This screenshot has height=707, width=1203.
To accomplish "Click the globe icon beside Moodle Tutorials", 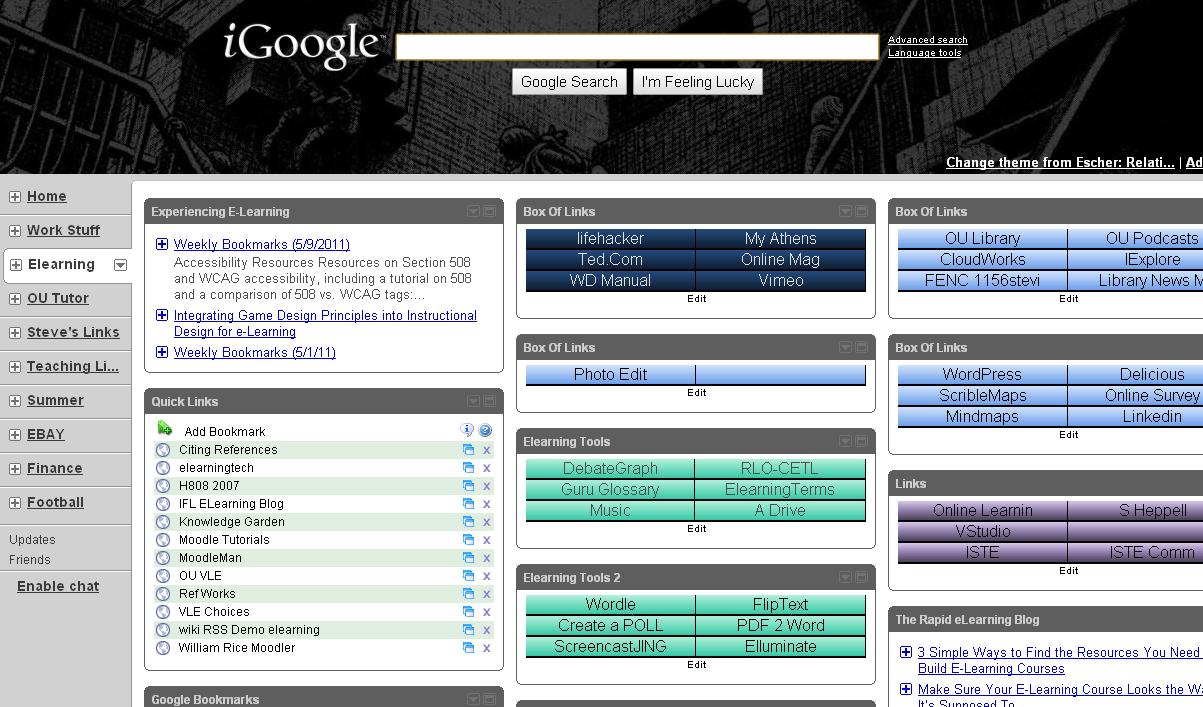I will pos(163,540).
